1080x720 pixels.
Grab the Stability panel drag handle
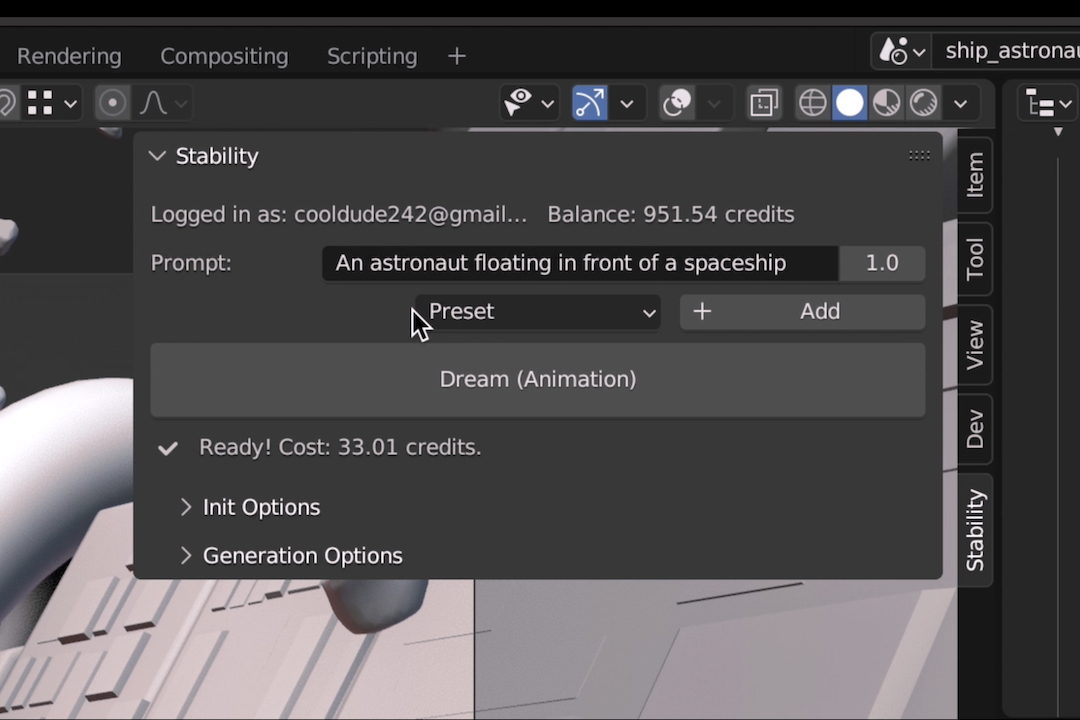919,156
